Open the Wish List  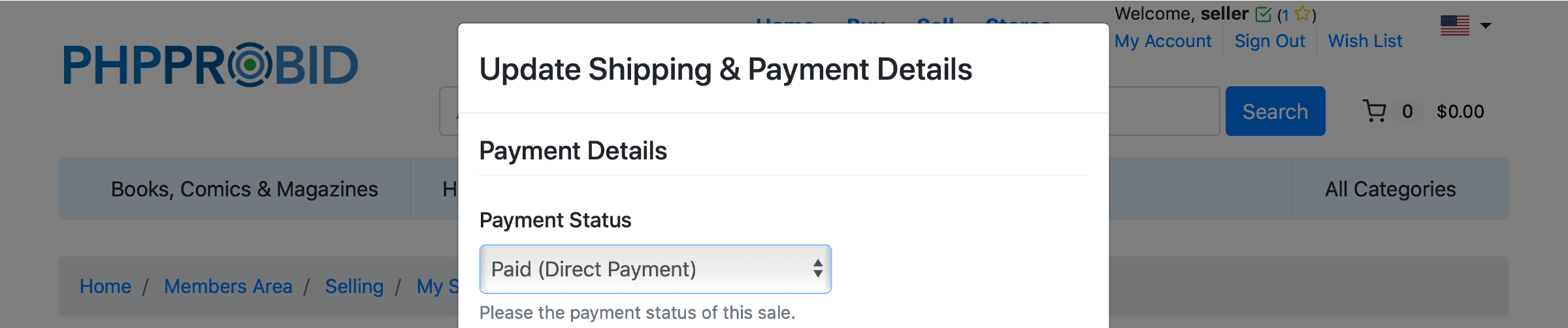(x=1365, y=41)
